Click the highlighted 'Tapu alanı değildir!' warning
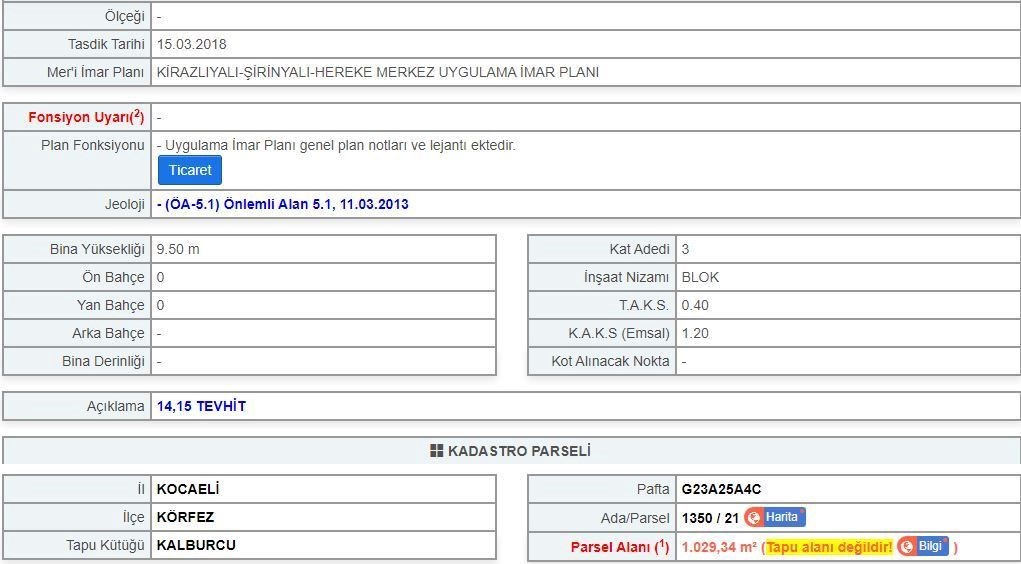1021x564 pixels. pyautogui.click(x=829, y=547)
